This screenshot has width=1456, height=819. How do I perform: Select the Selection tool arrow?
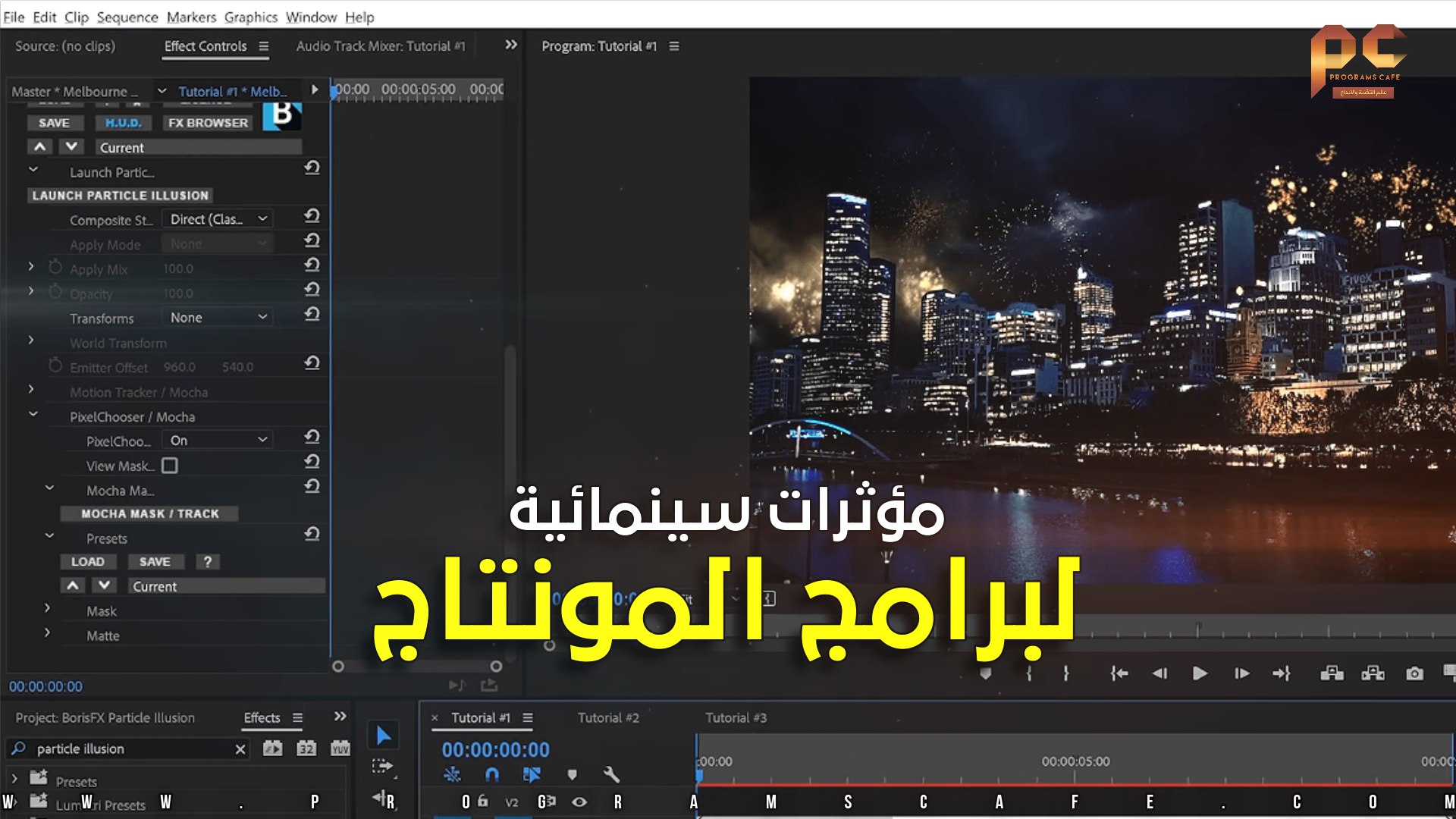click(384, 735)
